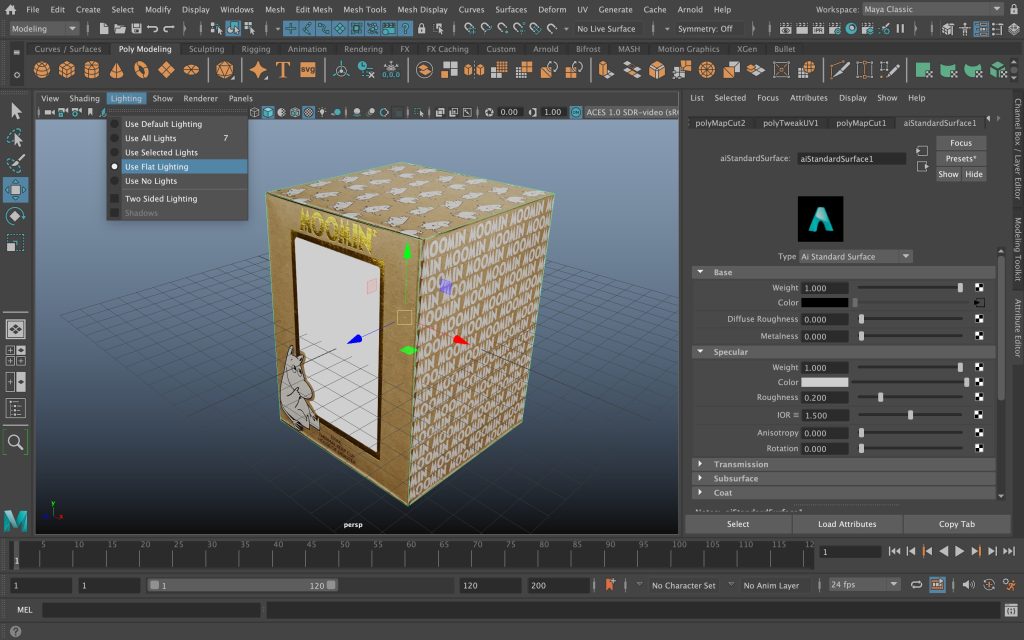Image resolution: width=1024 pixels, height=640 pixels.
Task: Expand the Coat section
Action: tap(700, 493)
